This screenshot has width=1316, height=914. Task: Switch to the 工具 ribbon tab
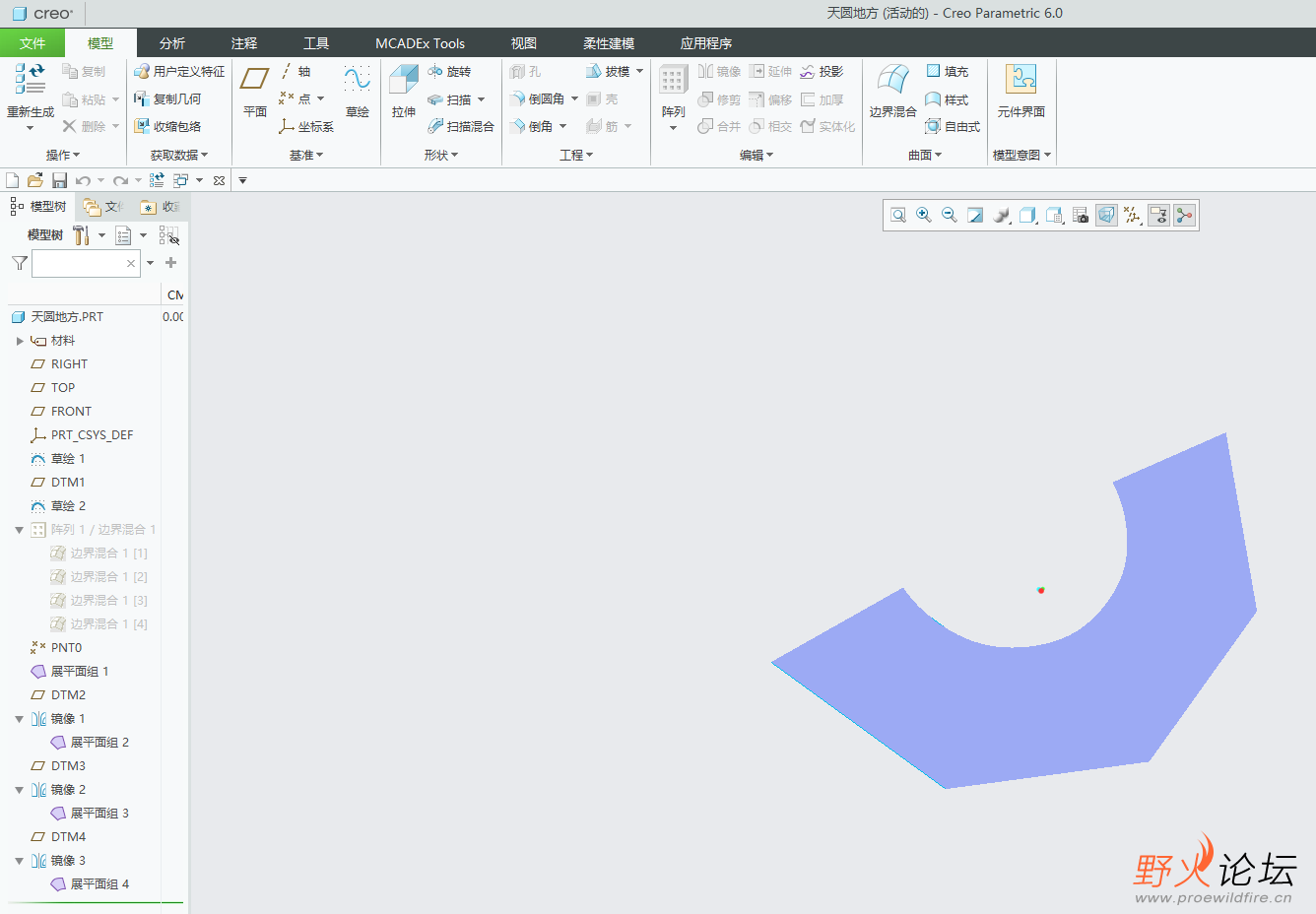[x=316, y=43]
